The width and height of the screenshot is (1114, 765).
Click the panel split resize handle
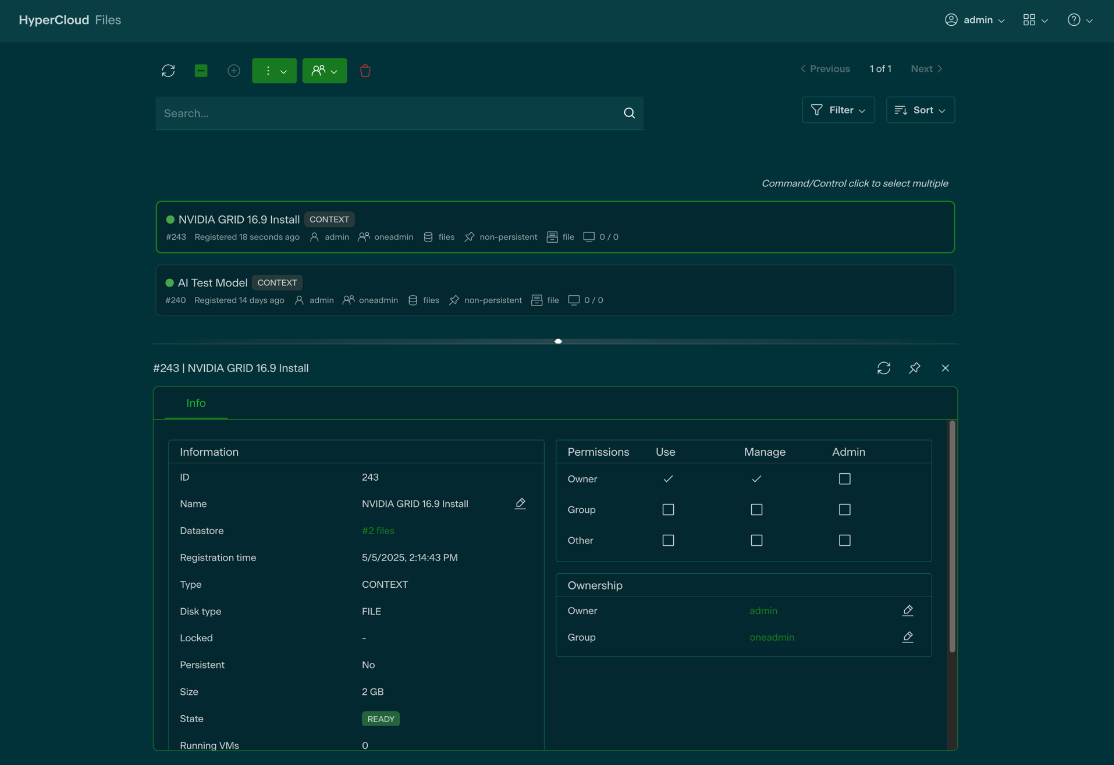[558, 341]
